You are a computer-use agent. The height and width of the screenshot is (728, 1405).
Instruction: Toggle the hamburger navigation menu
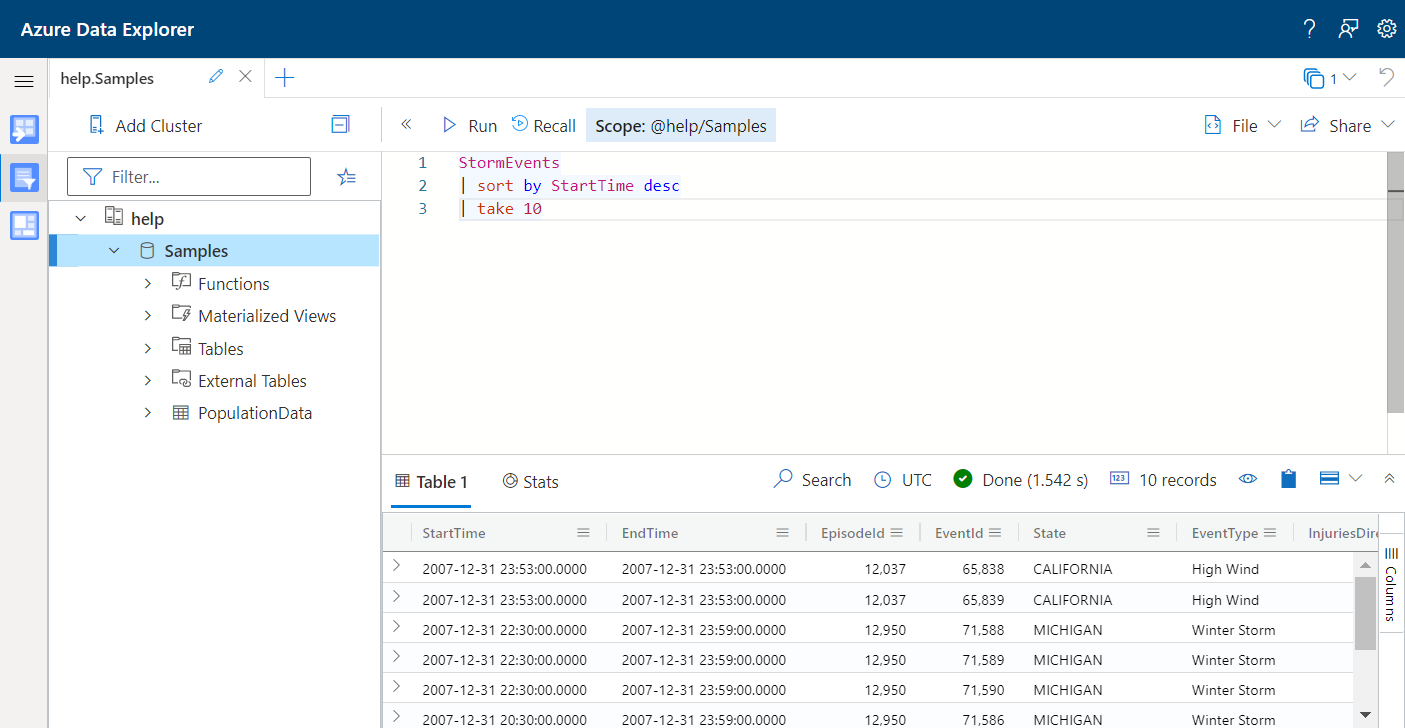click(x=24, y=81)
